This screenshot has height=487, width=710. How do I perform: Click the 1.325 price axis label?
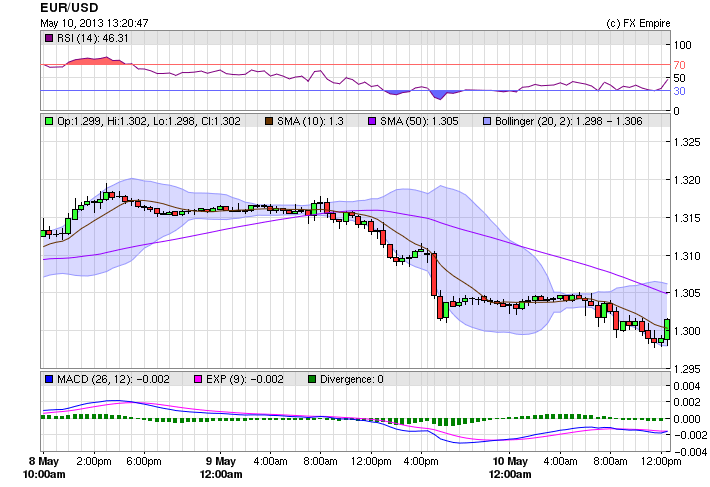686,142
